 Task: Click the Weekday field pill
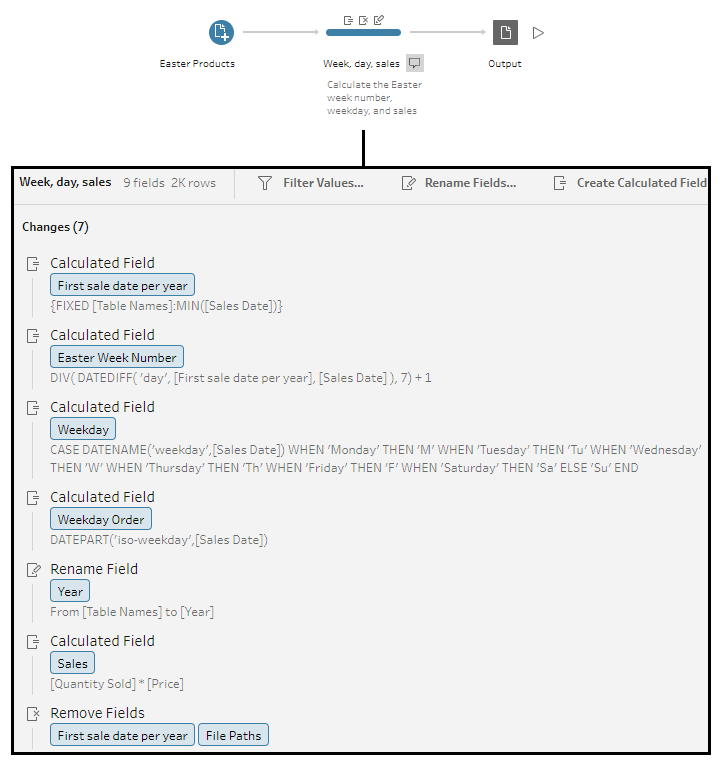click(x=83, y=429)
